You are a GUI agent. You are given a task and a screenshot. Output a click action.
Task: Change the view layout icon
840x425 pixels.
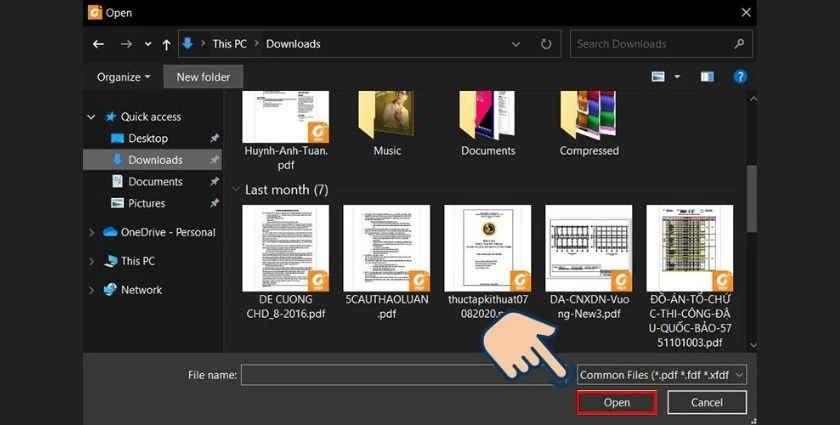658,77
